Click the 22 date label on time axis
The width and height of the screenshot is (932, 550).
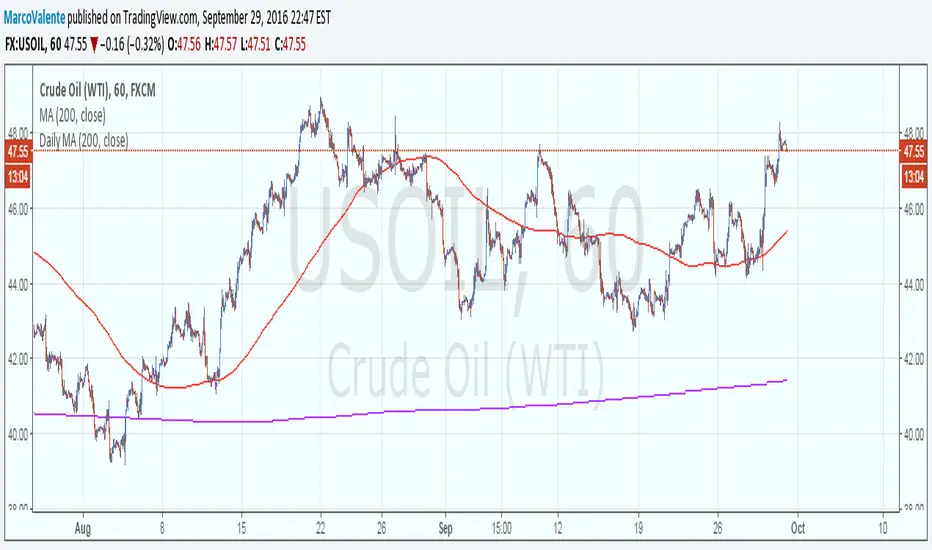click(320, 527)
